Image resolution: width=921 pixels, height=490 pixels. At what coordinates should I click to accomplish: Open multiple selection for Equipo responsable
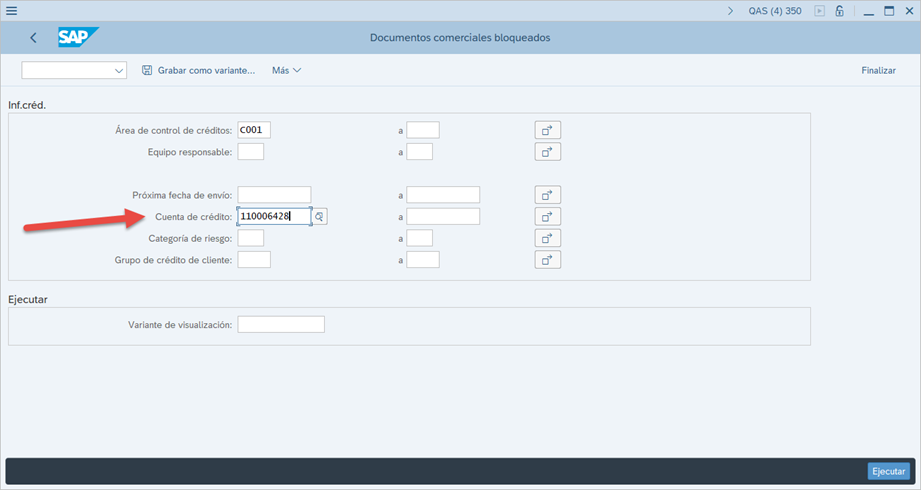click(547, 152)
